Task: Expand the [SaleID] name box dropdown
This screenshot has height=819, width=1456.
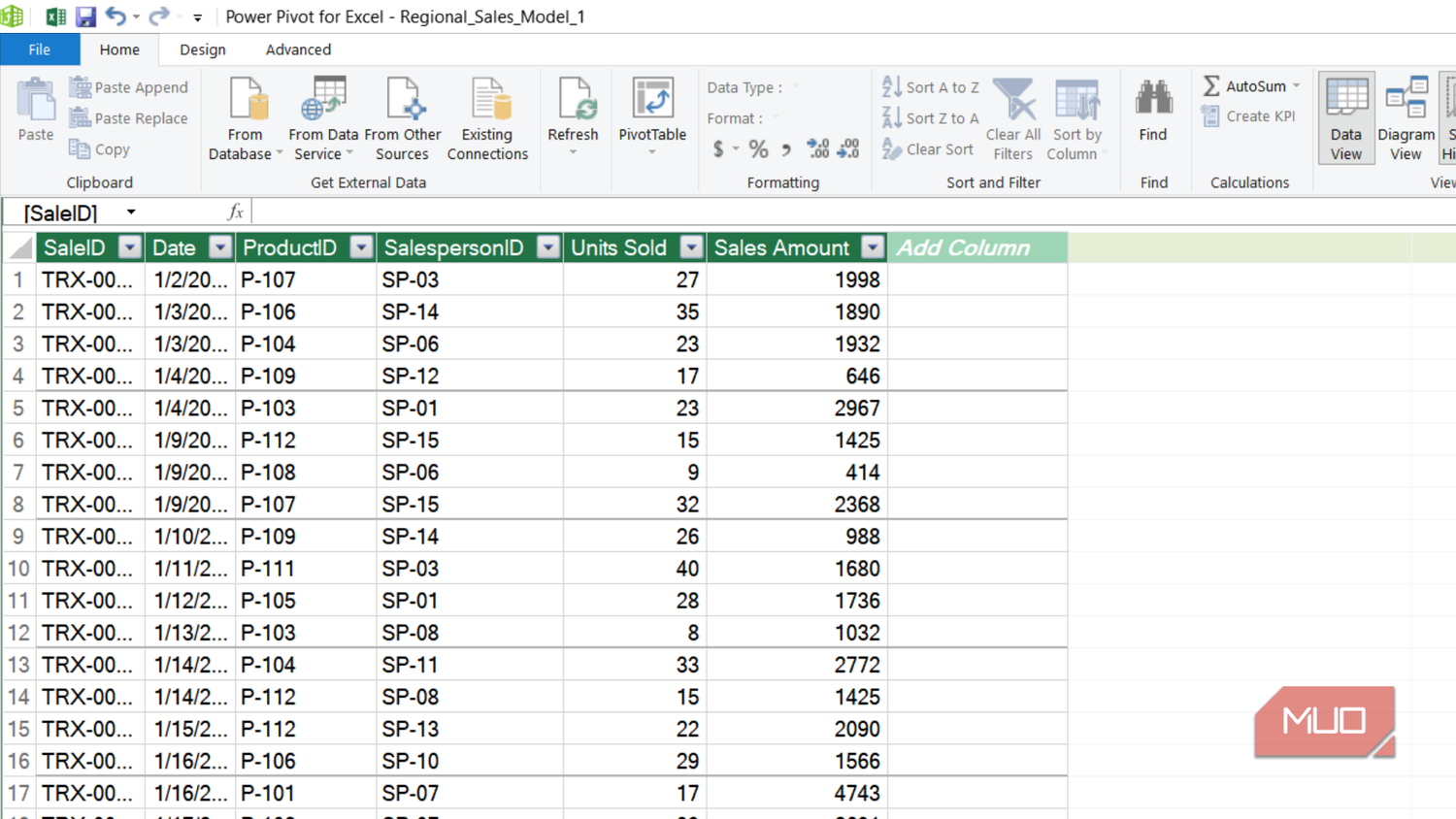Action: tap(131, 213)
